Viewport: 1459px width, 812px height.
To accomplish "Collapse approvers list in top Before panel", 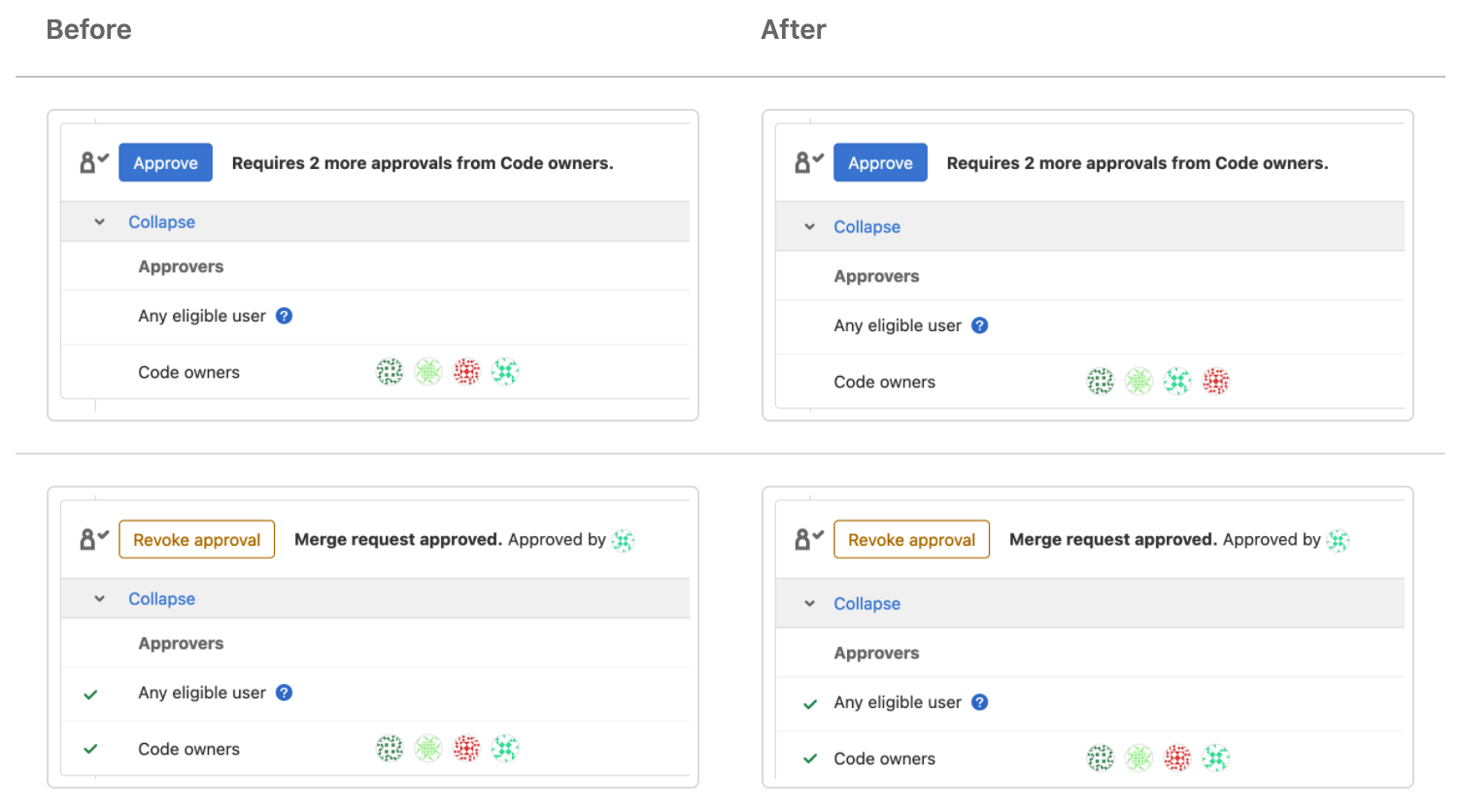I will click(x=161, y=222).
